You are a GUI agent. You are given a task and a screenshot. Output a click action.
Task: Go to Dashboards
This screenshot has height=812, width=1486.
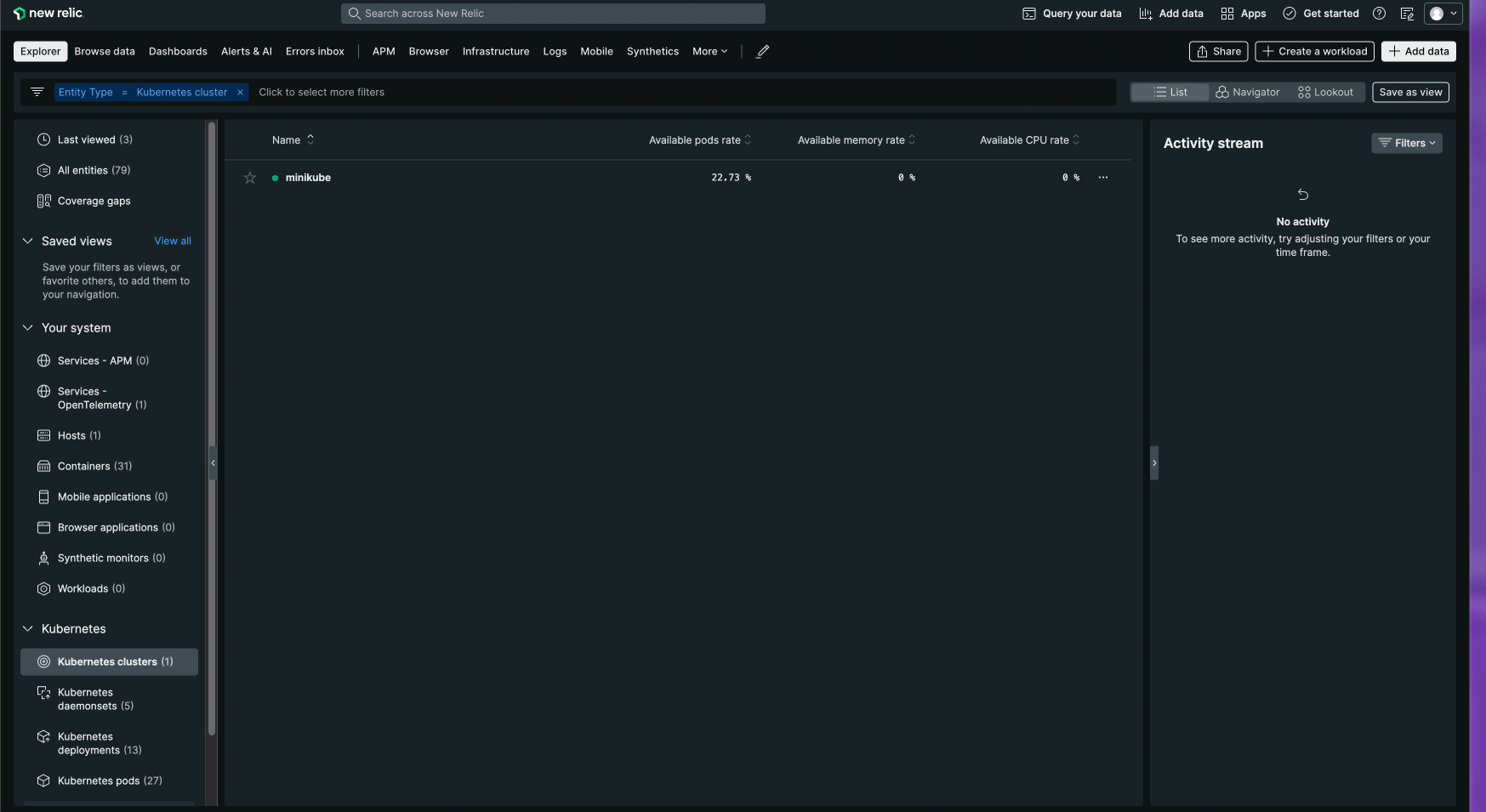click(178, 51)
